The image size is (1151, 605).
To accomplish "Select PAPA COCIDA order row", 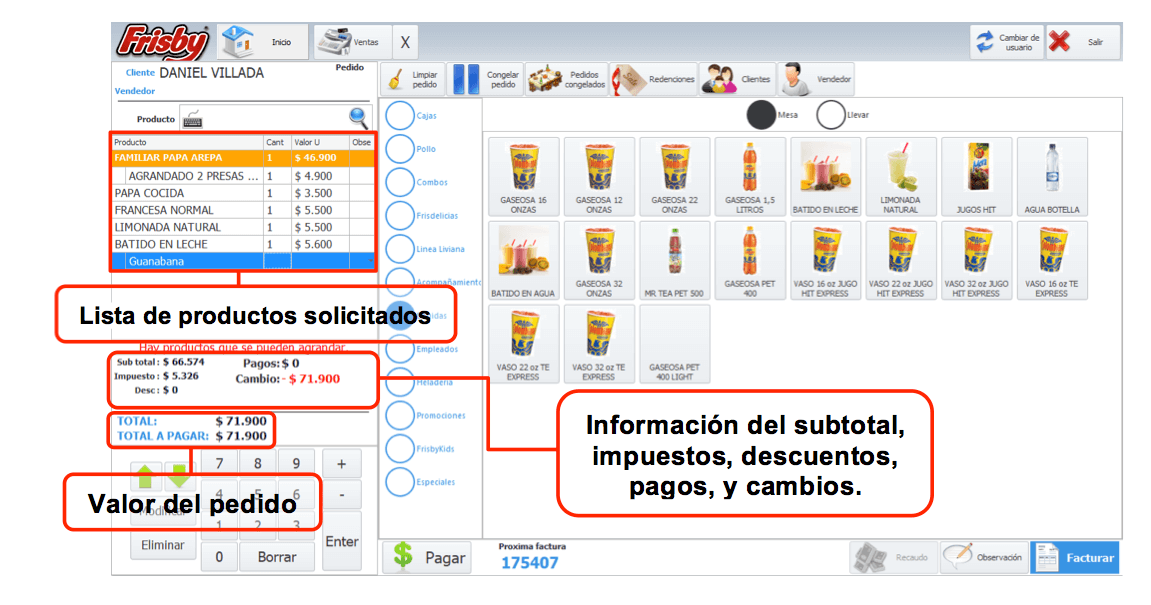I will pyautogui.click(x=243, y=193).
